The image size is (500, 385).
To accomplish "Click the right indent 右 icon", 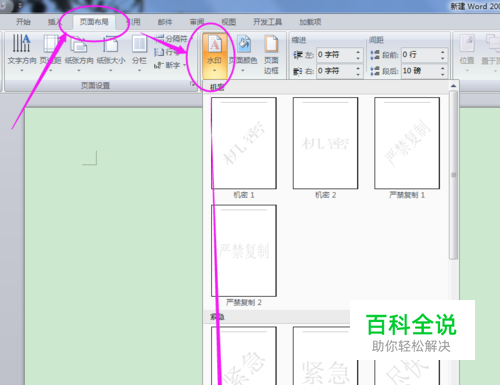I will [x=298, y=71].
